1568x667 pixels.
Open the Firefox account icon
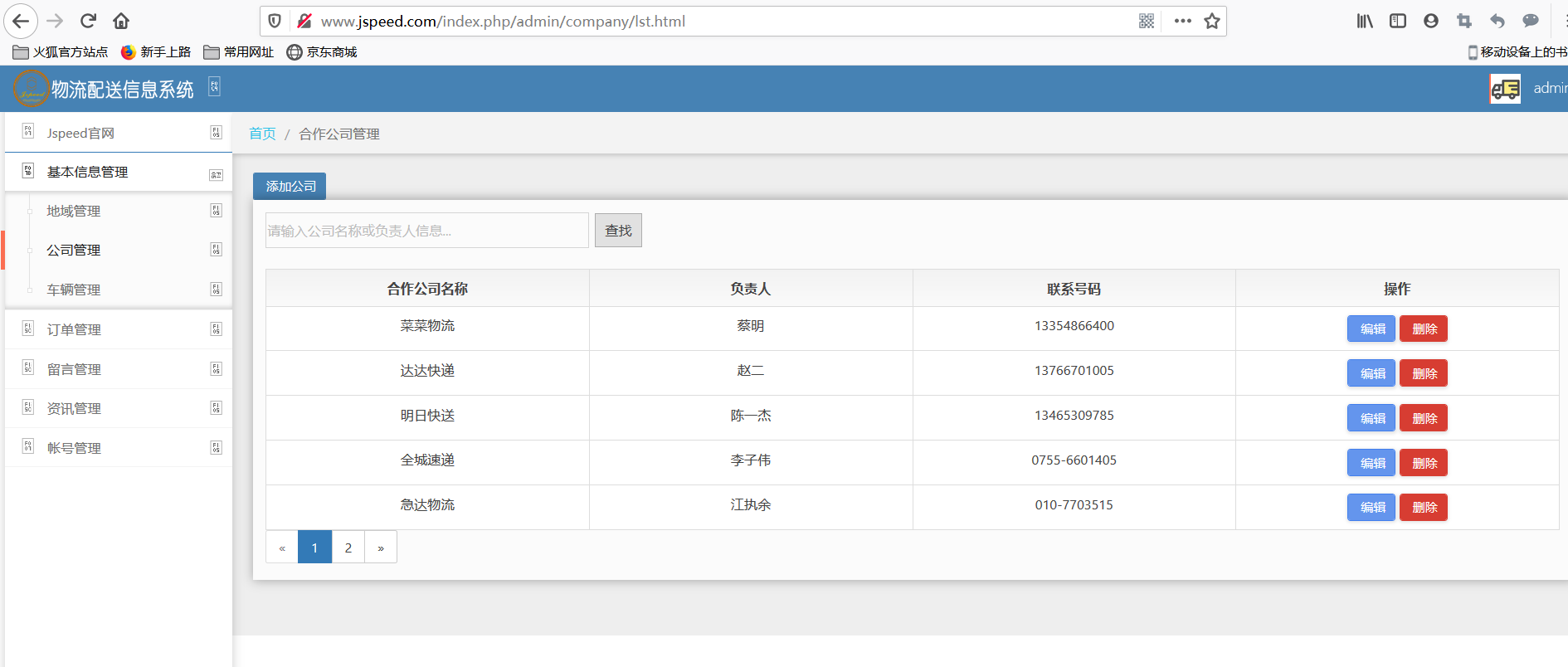click(1431, 21)
